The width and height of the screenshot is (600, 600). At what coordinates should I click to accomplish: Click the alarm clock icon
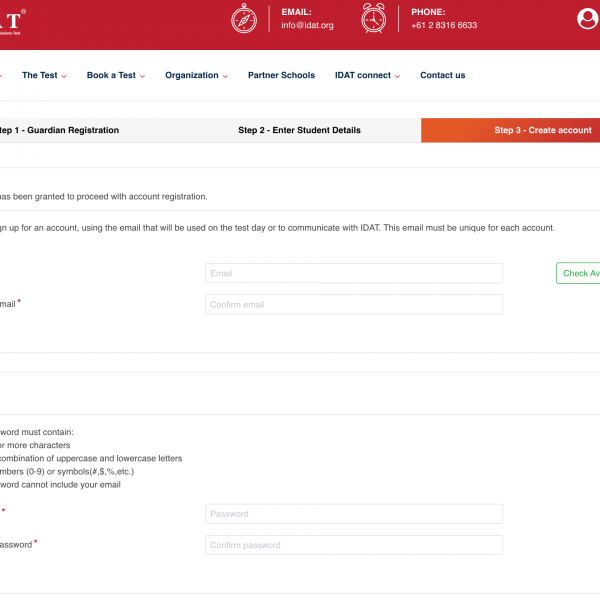click(374, 19)
